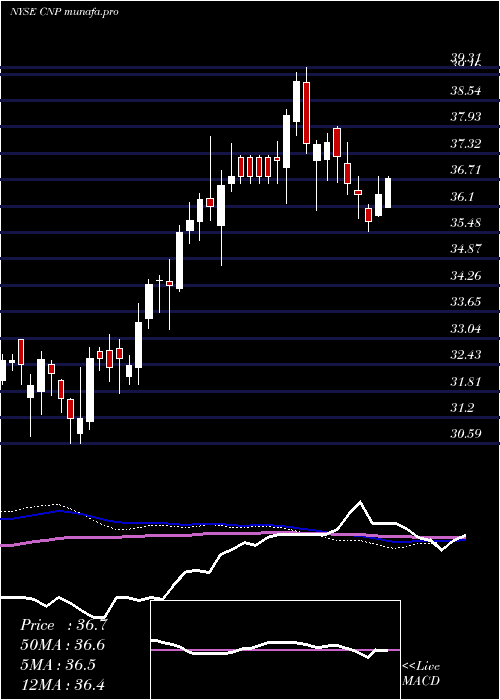
Task: Click the last white candlestick on the right
Action: [388, 192]
